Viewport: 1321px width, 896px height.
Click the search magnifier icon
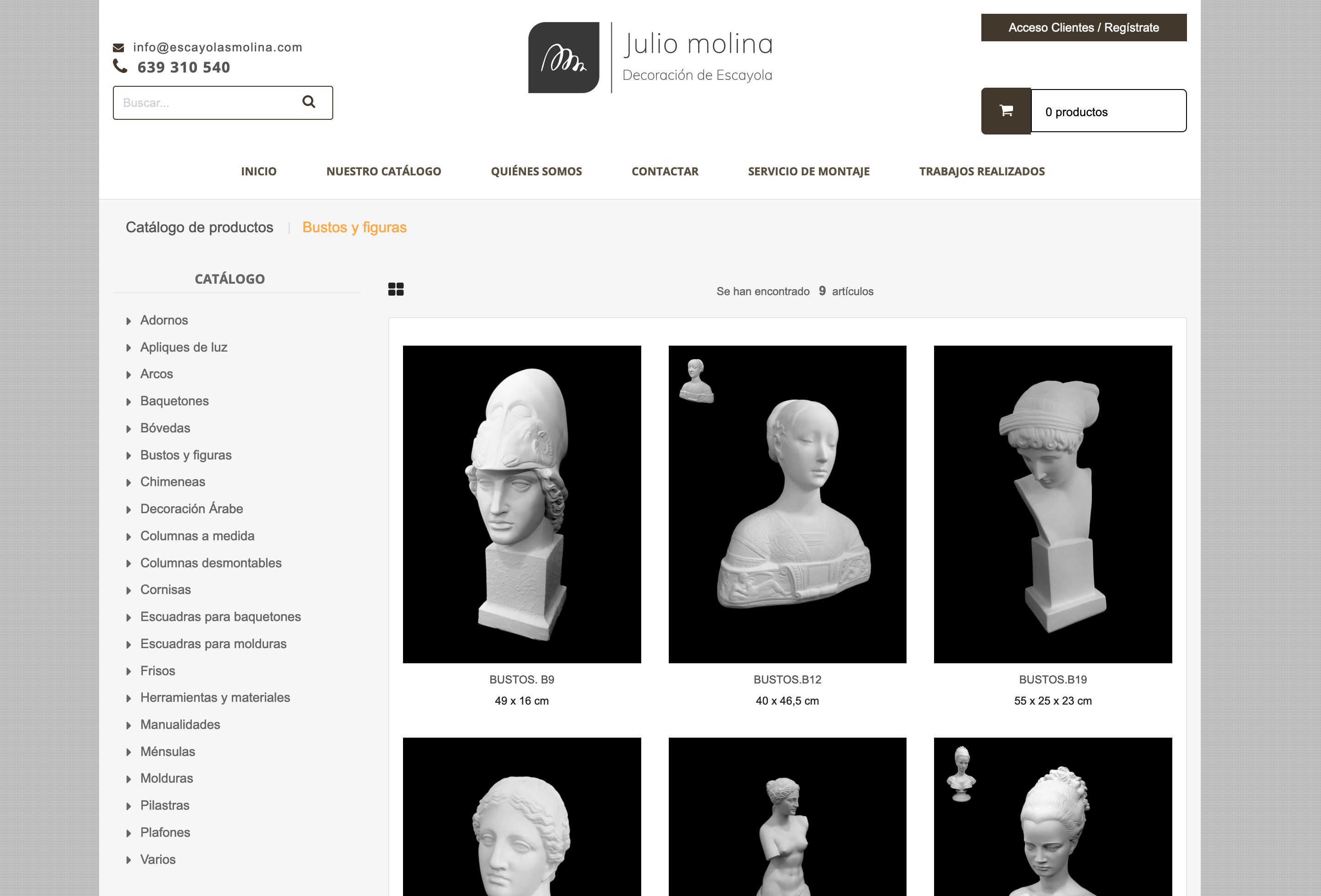pyautogui.click(x=308, y=102)
